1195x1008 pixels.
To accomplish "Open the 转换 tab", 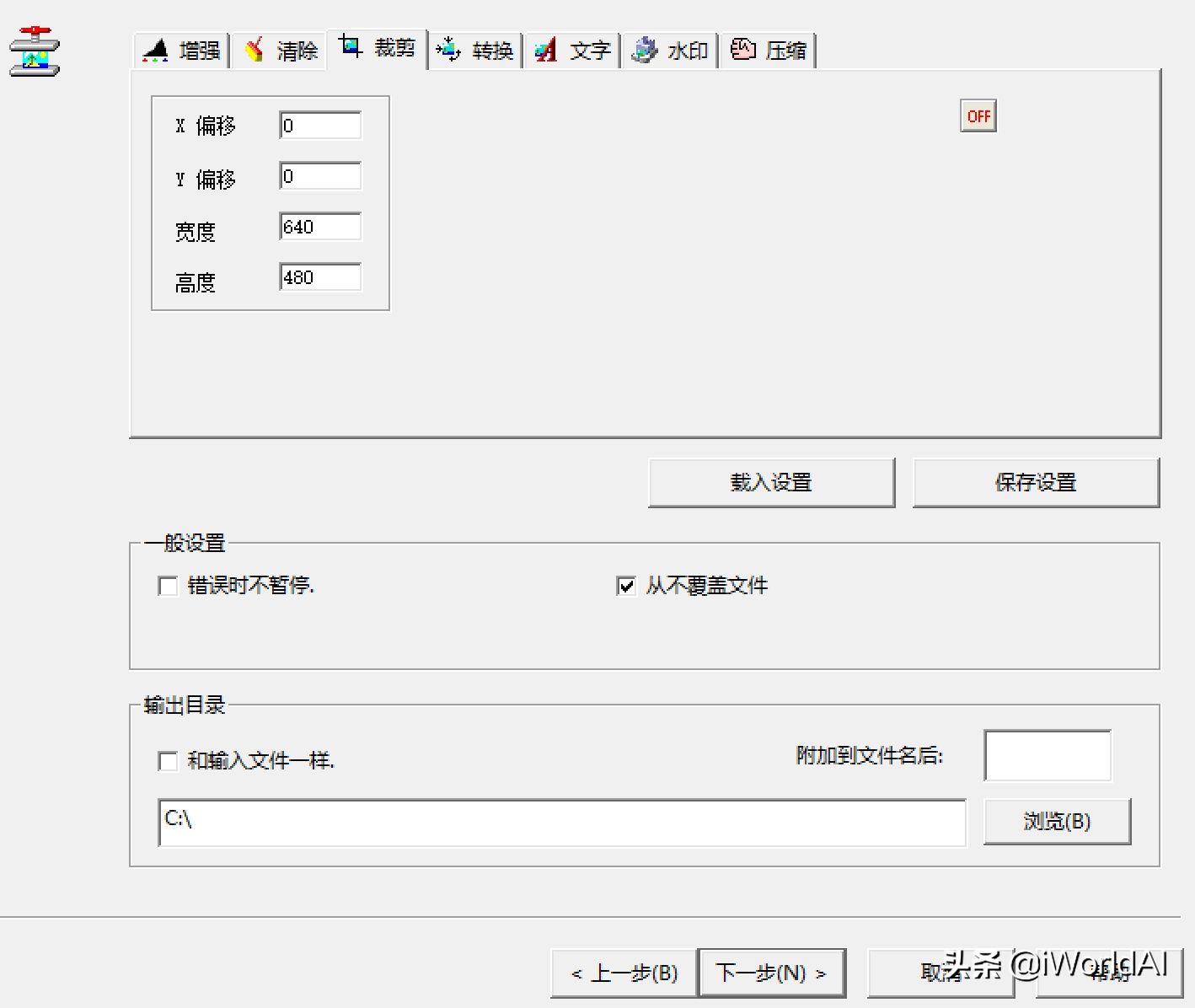I will [x=474, y=51].
